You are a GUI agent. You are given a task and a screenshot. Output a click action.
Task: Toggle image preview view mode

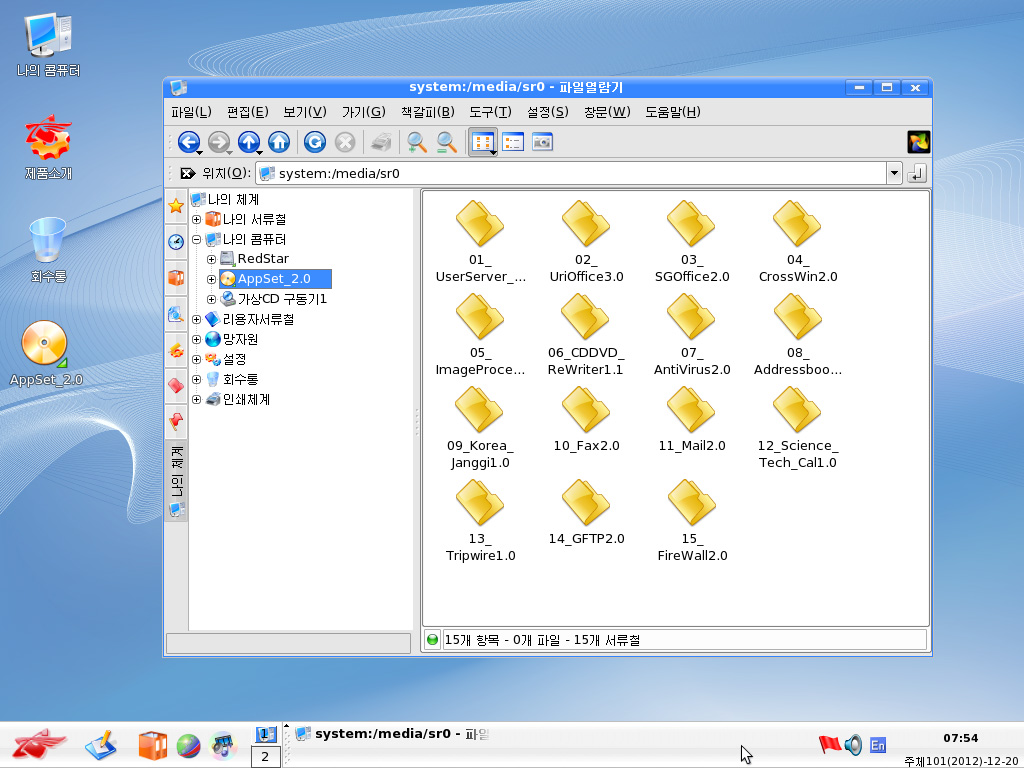(541, 142)
